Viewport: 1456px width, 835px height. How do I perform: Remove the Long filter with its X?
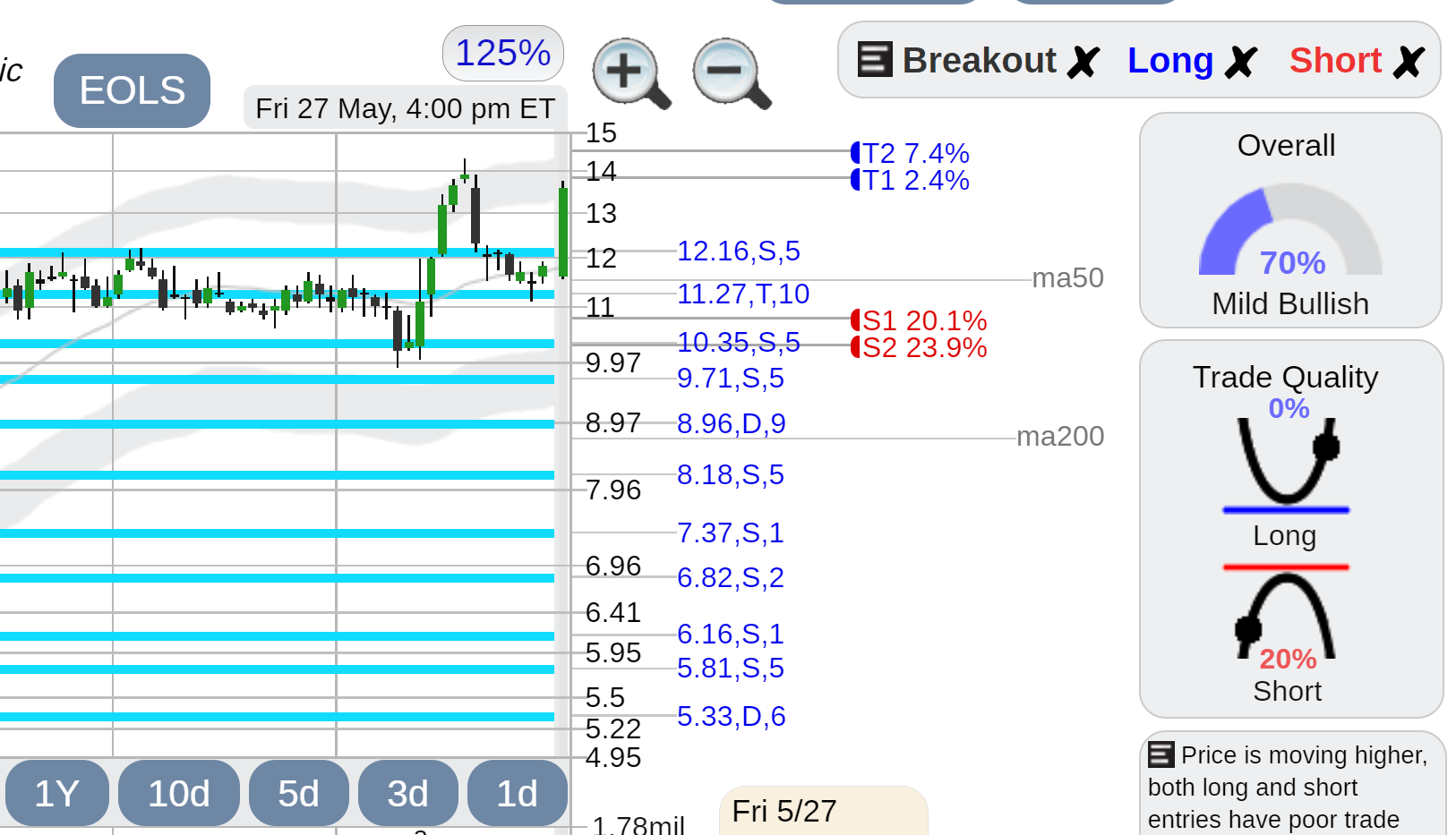coord(1241,62)
